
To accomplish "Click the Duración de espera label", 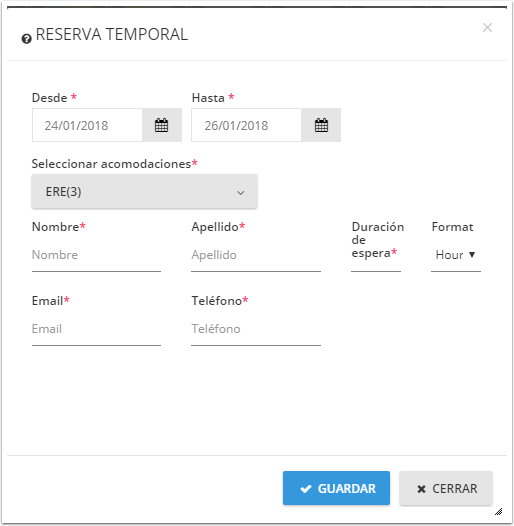I will pos(377,240).
